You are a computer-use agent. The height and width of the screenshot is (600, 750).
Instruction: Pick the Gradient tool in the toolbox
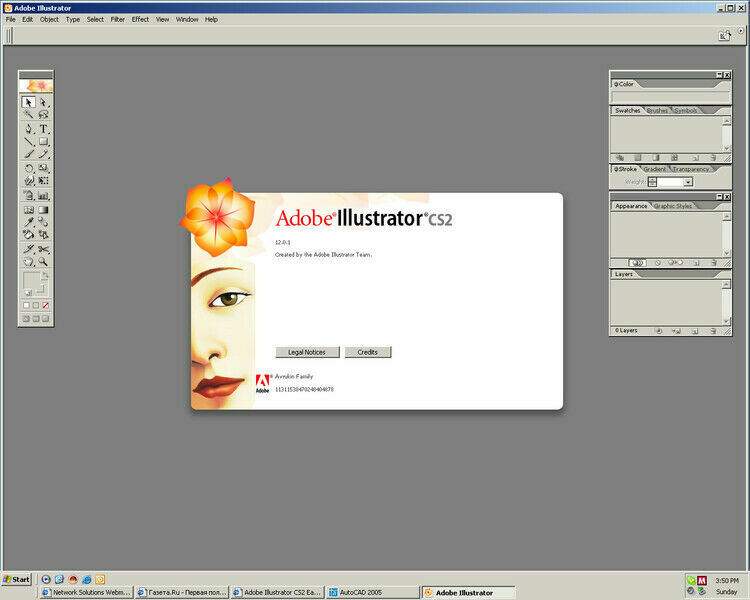(x=43, y=210)
